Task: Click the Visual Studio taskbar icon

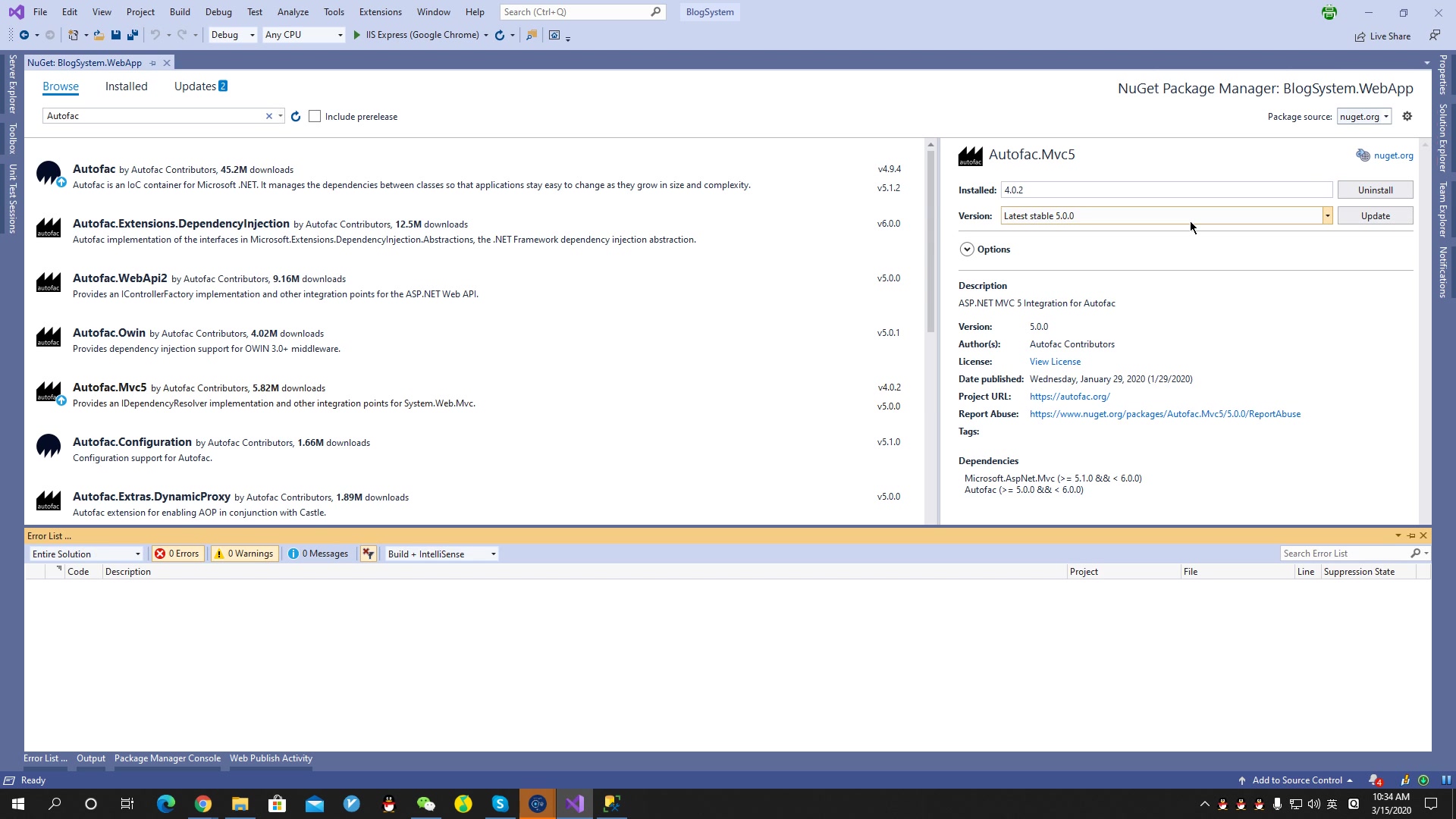Action: coord(575,804)
